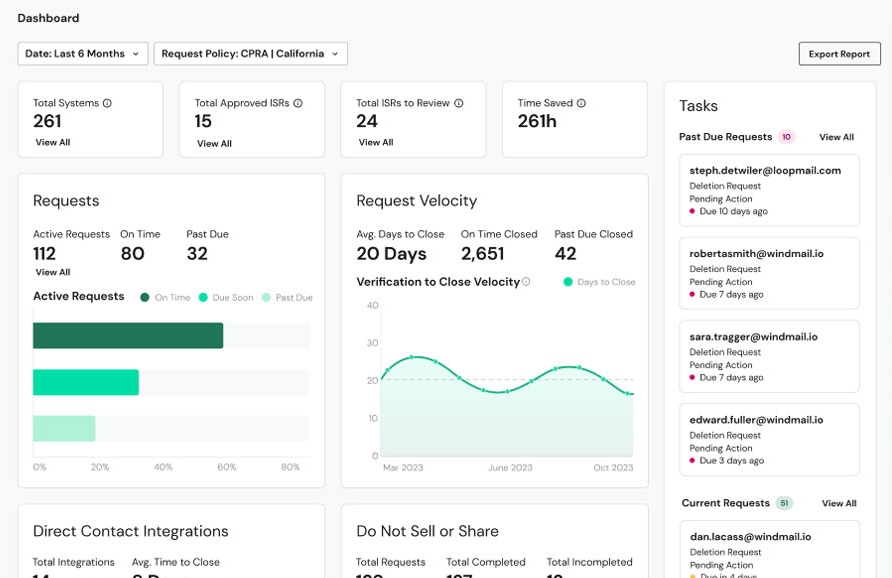The width and height of the screenshot is (892, 578).
Task: Click the Due Soon legend dot
Action: click(x=203, y=298)
